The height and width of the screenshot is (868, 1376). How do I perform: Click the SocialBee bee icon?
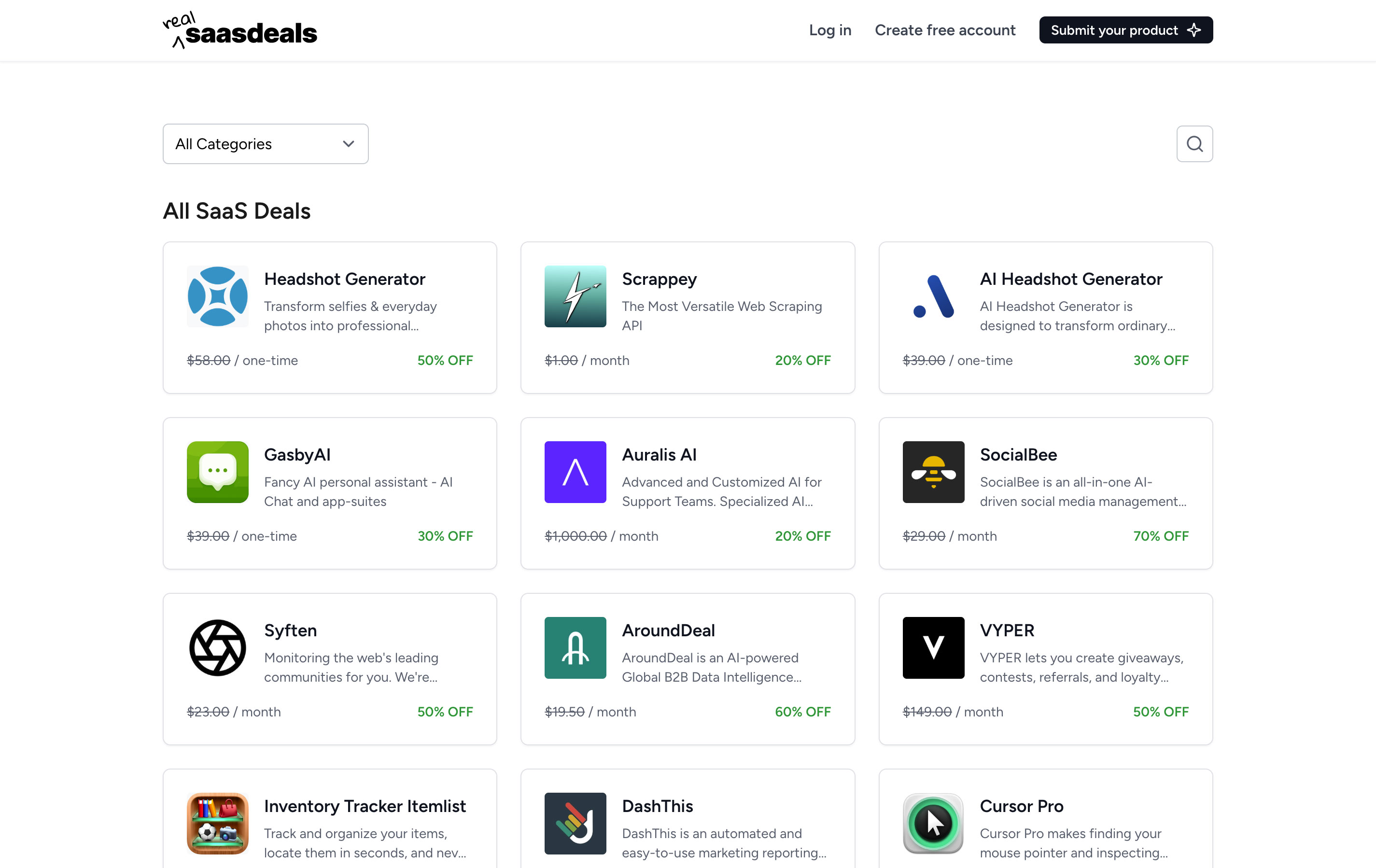pos(933,472)
